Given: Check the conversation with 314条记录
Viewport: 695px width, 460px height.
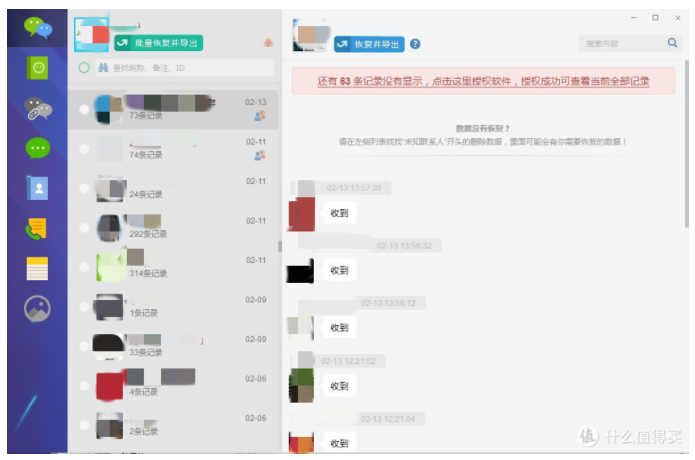Looking at the screenshot, I should coord(84,267).
